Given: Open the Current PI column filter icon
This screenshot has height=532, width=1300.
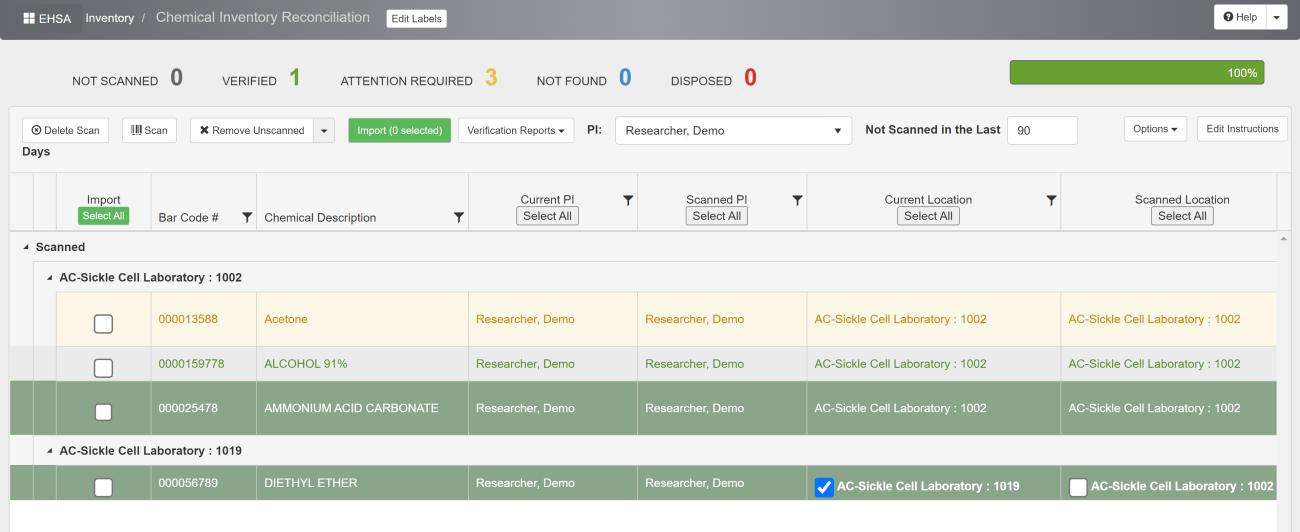Looking at the screenshot, I should tap(628, 201).
